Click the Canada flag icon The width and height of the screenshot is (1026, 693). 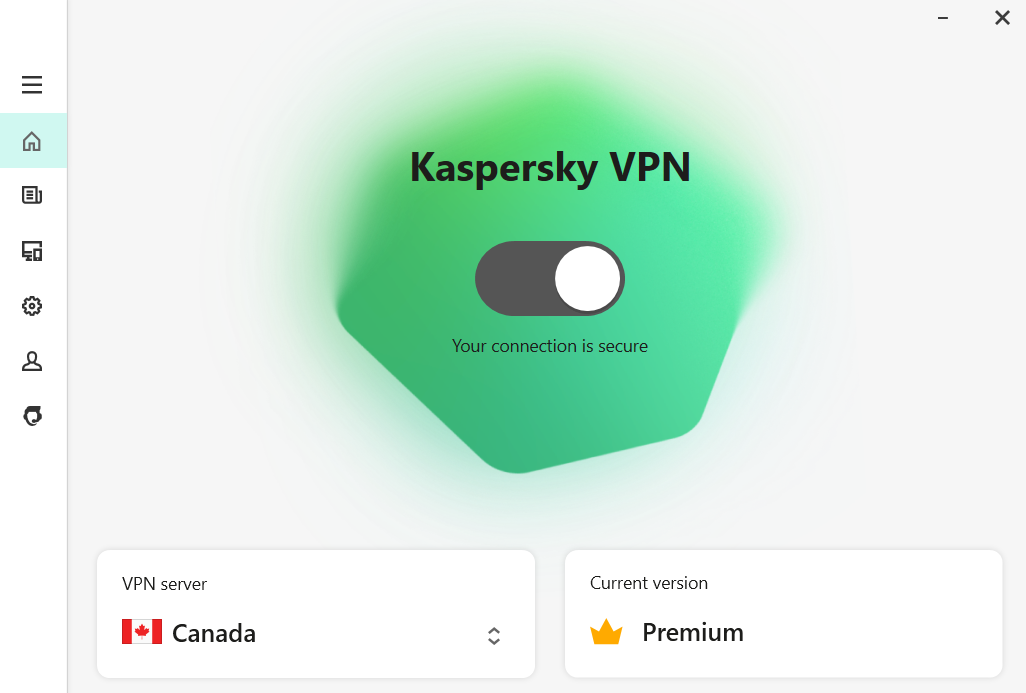(142, 632)
